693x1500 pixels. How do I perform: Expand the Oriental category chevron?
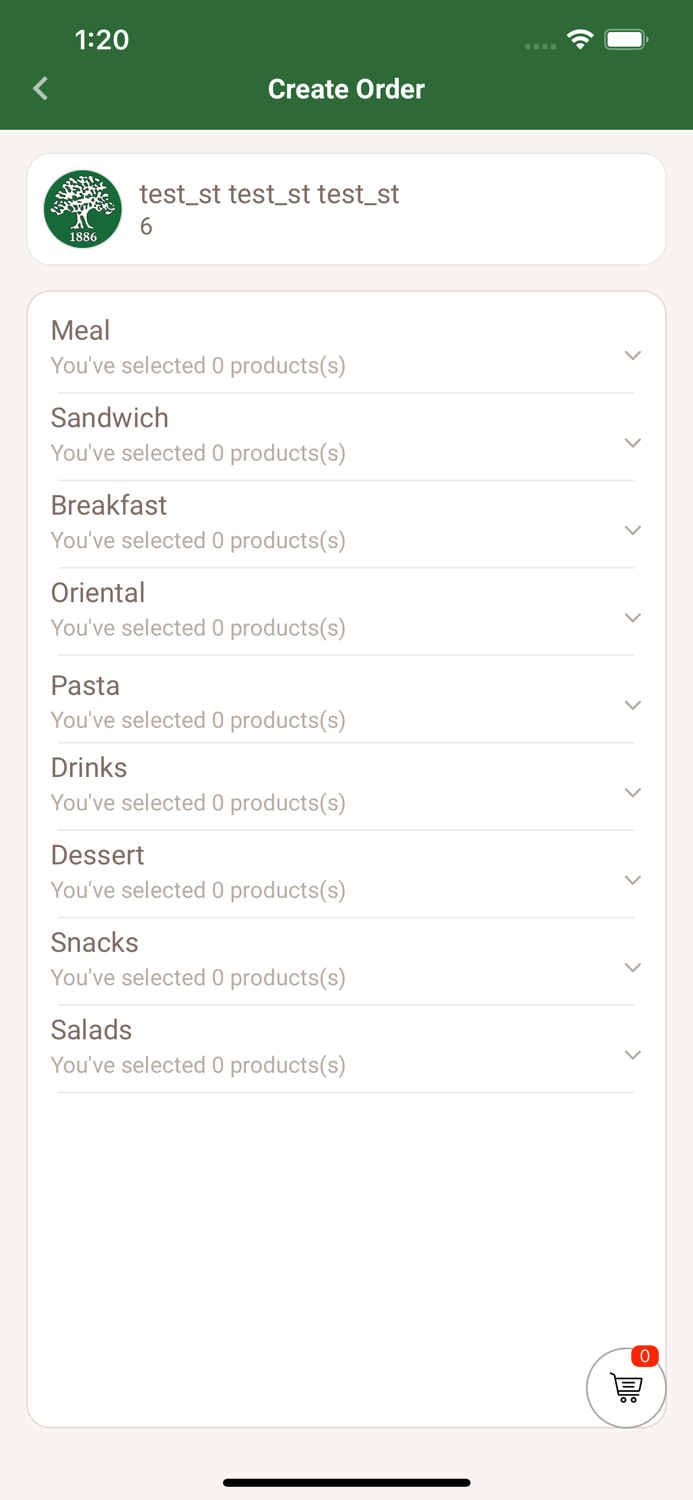pyautogui.click(x=632, y=618)
